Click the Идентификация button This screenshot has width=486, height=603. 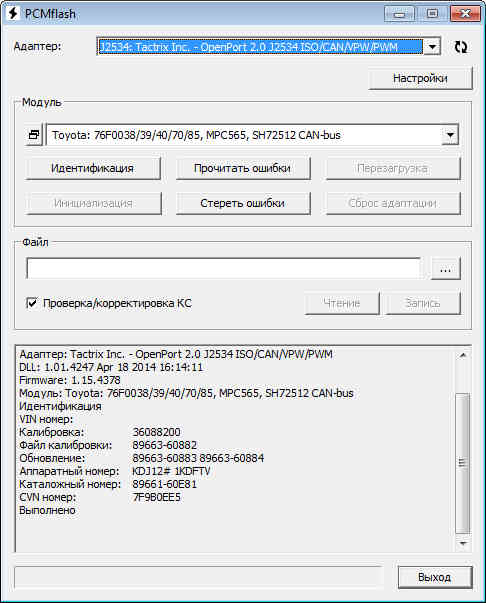point(93,168)
